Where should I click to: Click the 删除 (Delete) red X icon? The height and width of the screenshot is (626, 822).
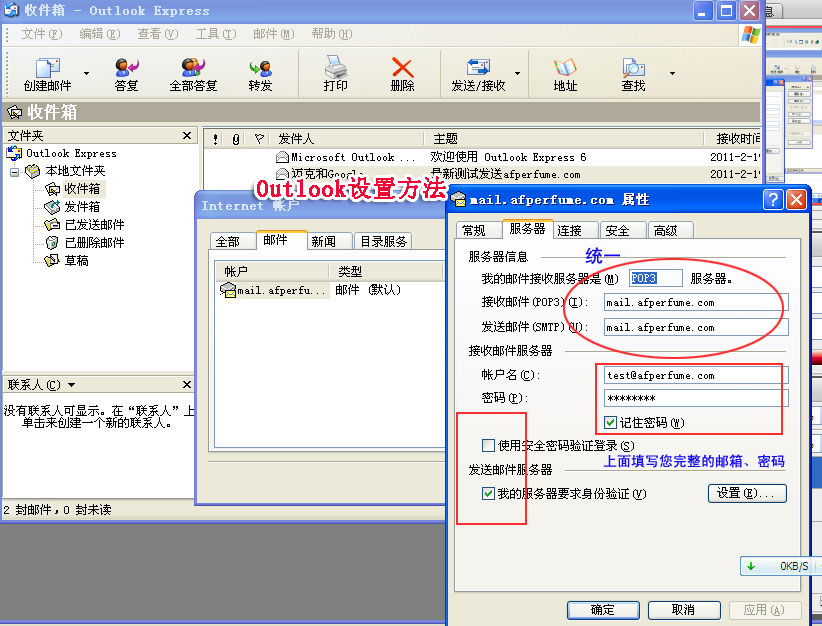click(x=402, y=68)
